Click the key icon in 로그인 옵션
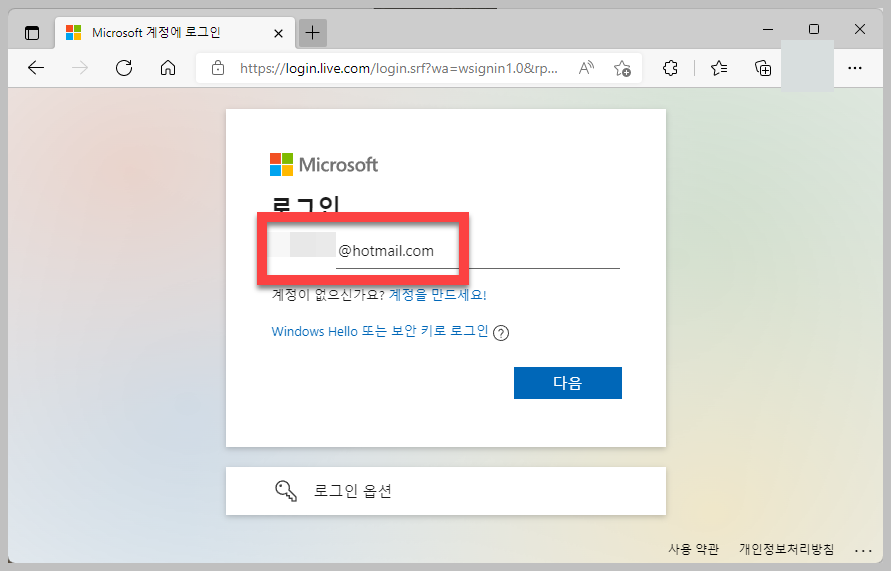891x571 pixels. coord(286,491)
